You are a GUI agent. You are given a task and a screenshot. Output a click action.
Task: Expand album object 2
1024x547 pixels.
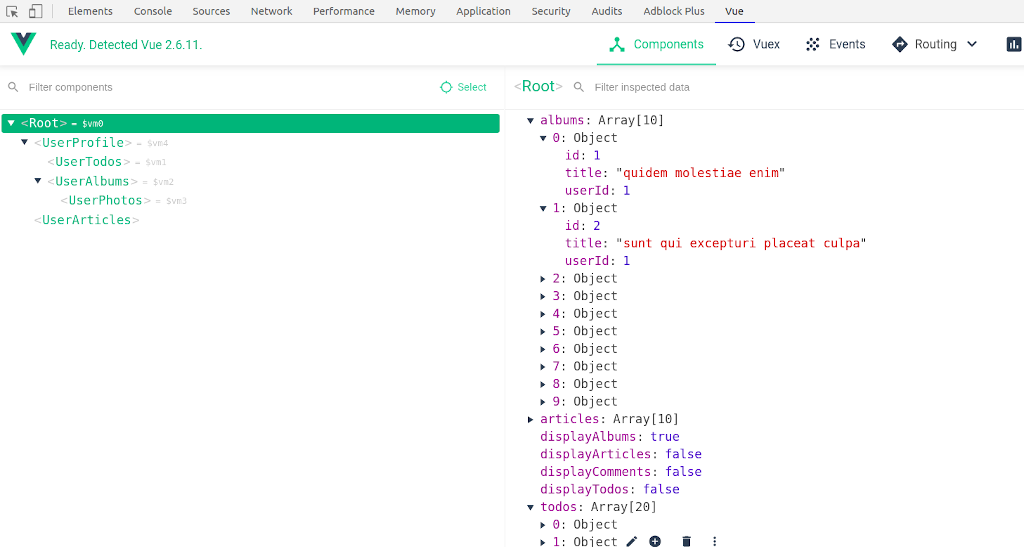pyautogui.click(x=544, y=279)
